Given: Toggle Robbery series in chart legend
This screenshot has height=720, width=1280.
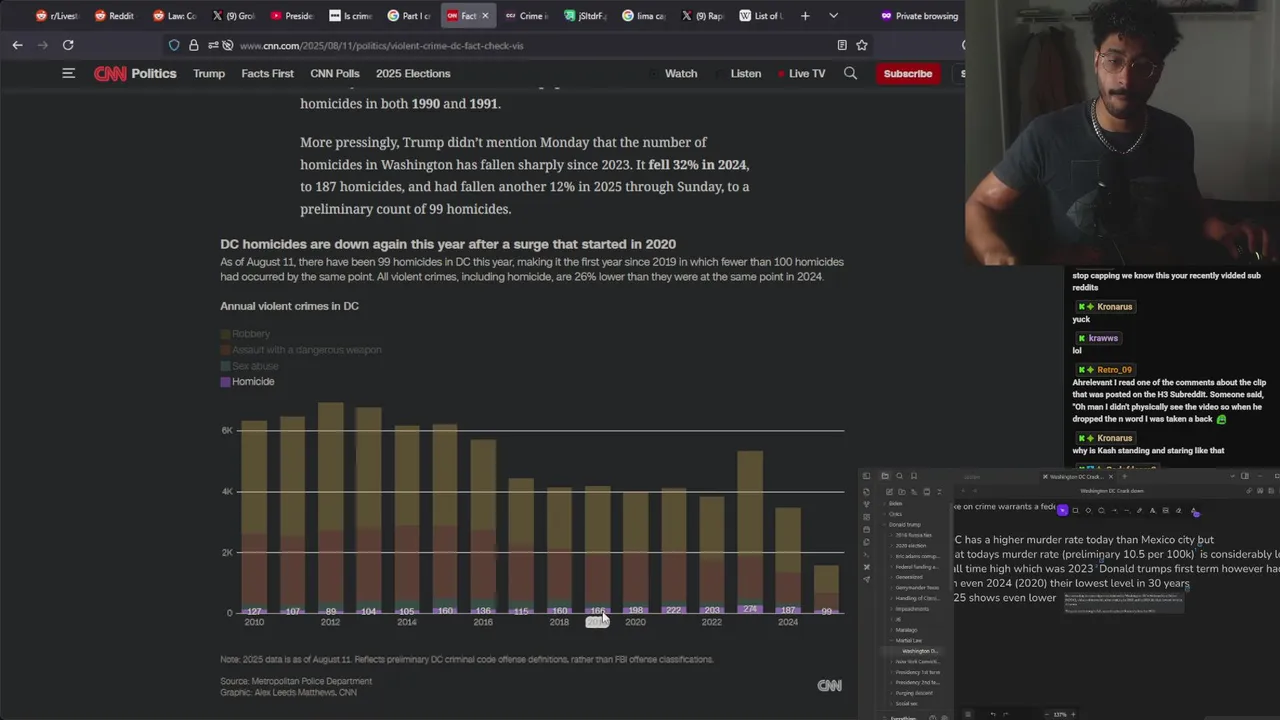Looking at the screenshot, I should click(245, 334).
